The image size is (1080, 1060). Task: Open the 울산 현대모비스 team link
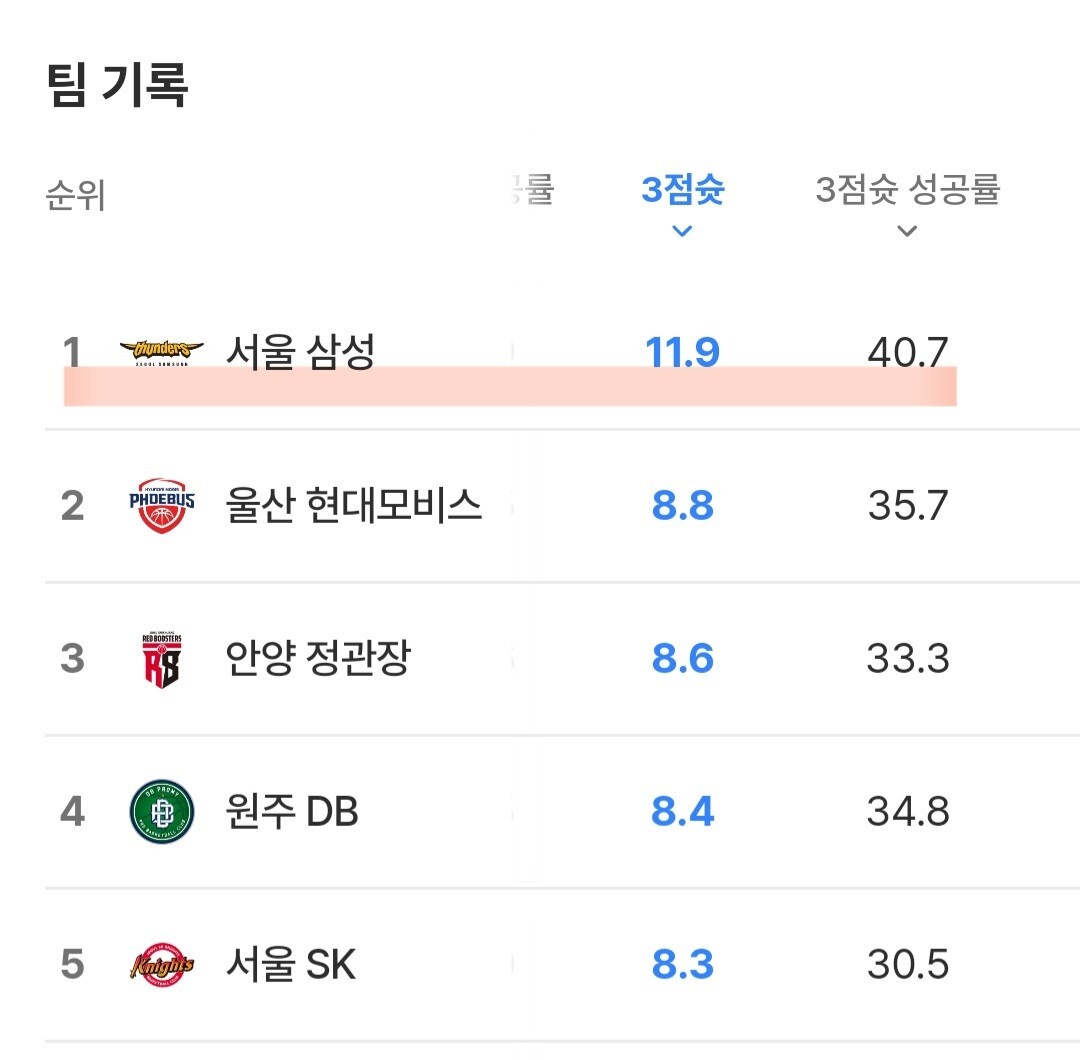(354, 506)
